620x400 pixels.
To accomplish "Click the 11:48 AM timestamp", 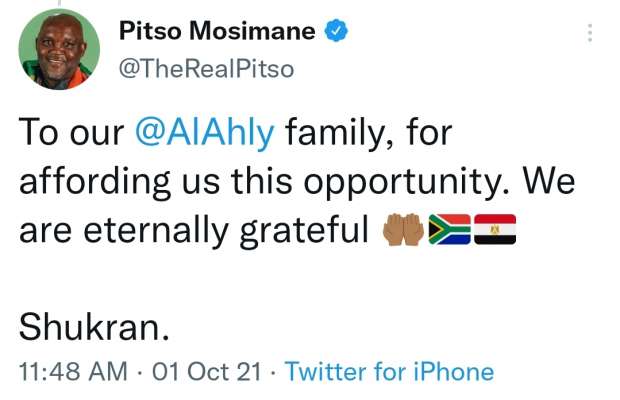I will pyautogui.click(x=73, y=372).
